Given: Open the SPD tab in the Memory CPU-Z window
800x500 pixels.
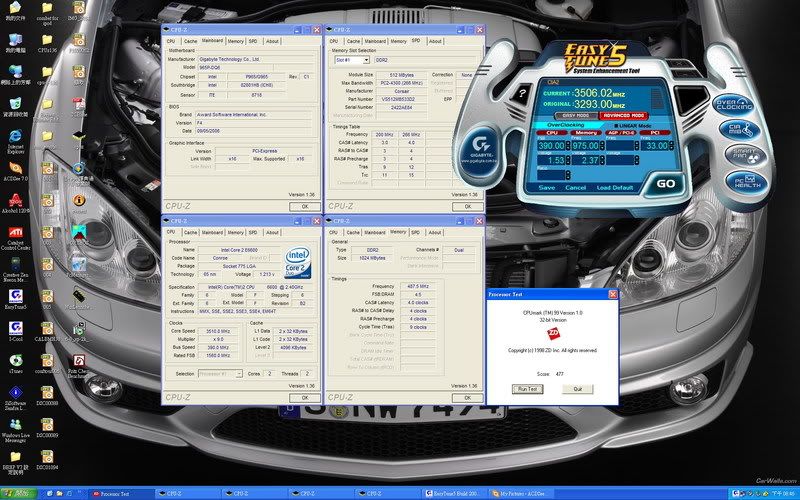Looking at the screenshot, I should tap(415, 233).
